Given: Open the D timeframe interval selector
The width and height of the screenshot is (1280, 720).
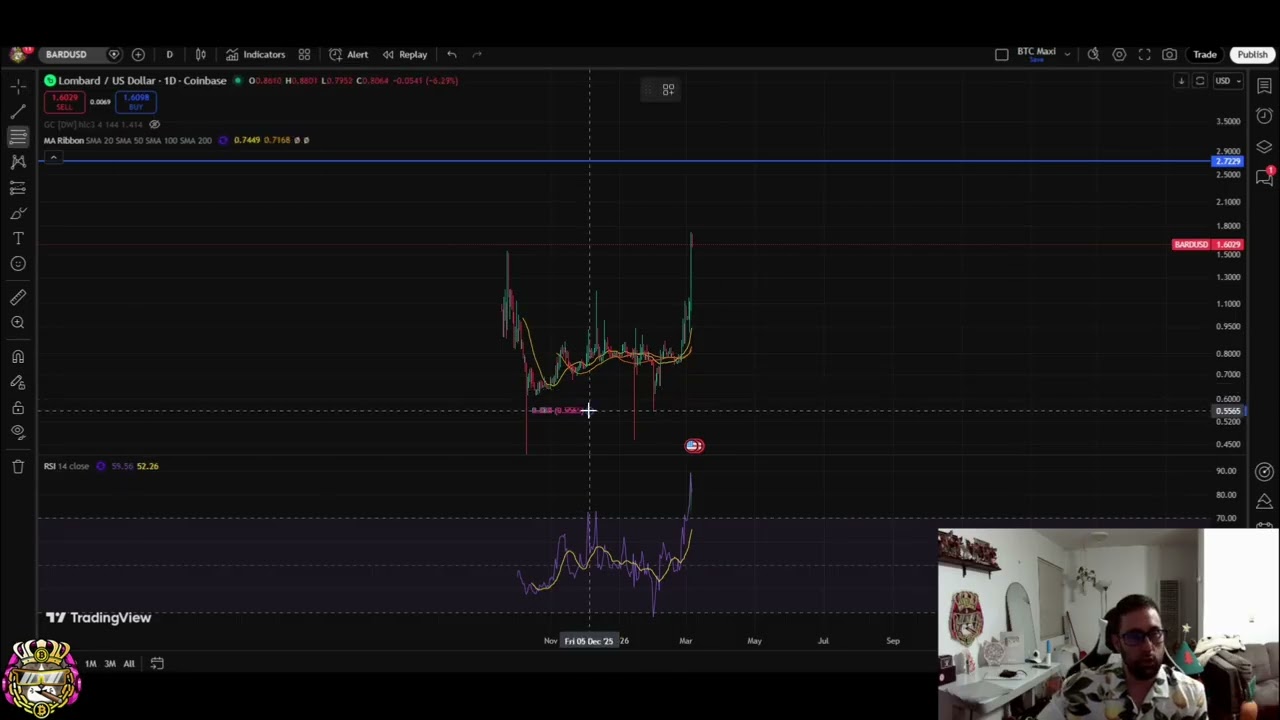Looking at the screenshot, I should (169, 55).
